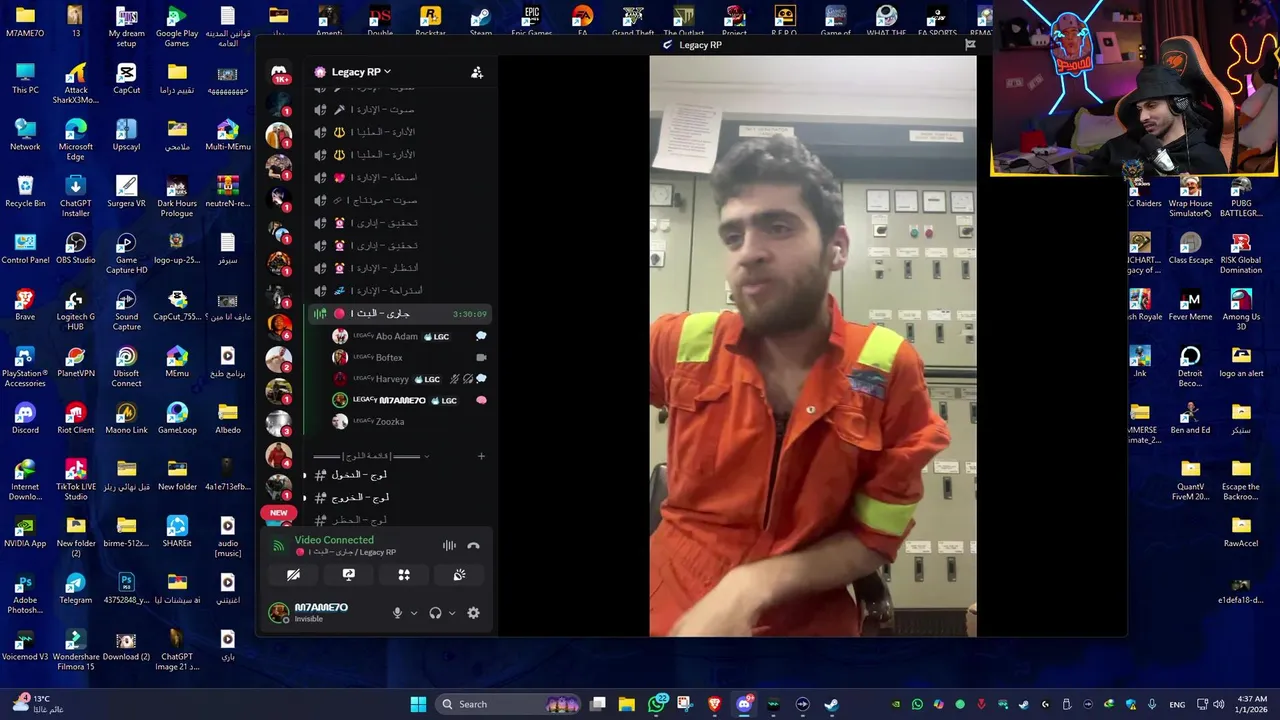Image resolution: width=1280 pixels, height=720 pixels.
Task: Open the لوج - الخروج text channel
Action: point(399,497)
